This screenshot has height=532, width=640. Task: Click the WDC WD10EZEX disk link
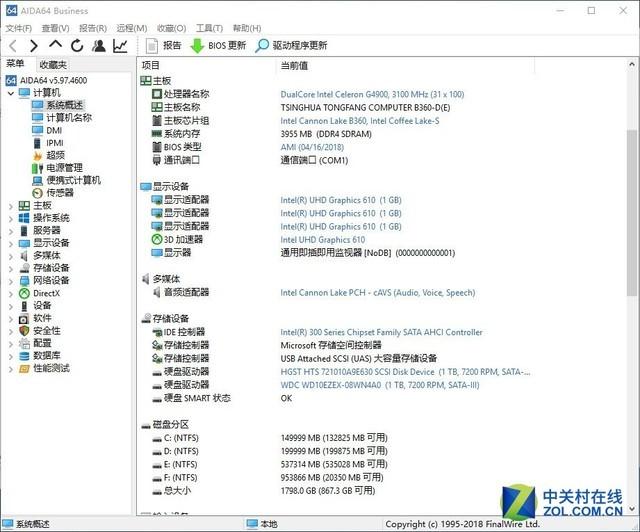(x=380, y=385)
